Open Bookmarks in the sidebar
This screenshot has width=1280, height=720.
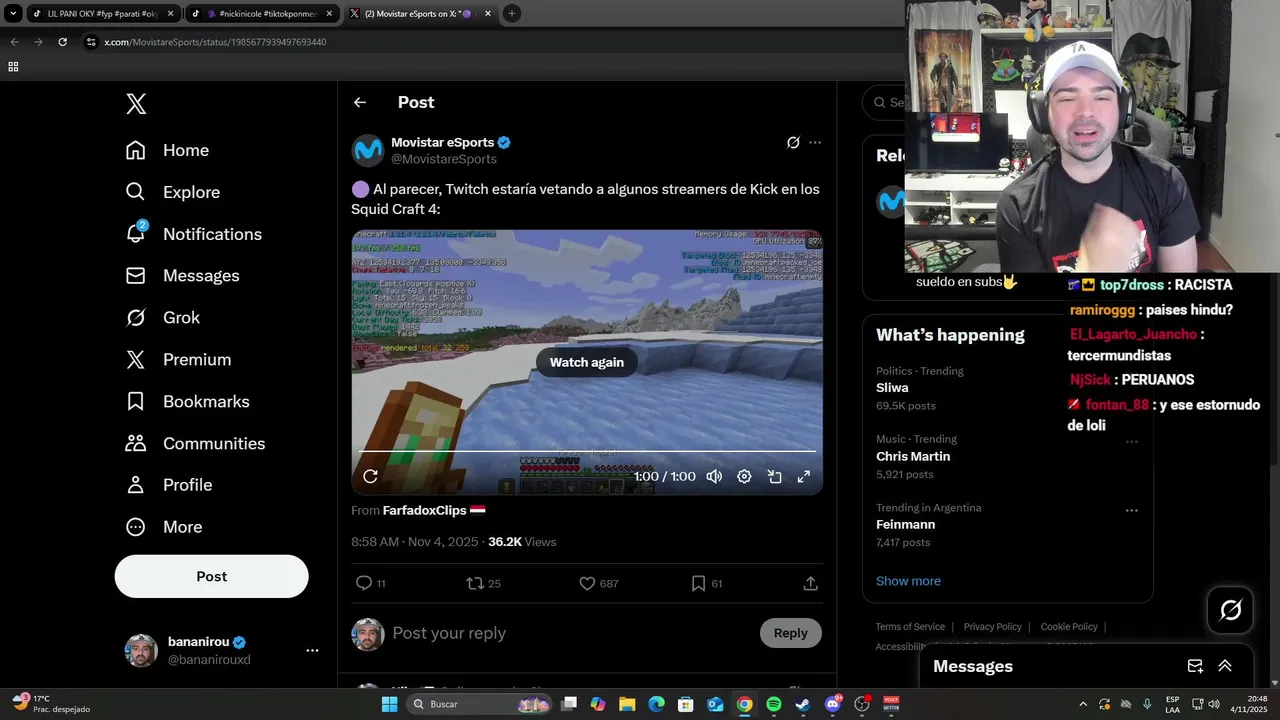tap(187, 402)
